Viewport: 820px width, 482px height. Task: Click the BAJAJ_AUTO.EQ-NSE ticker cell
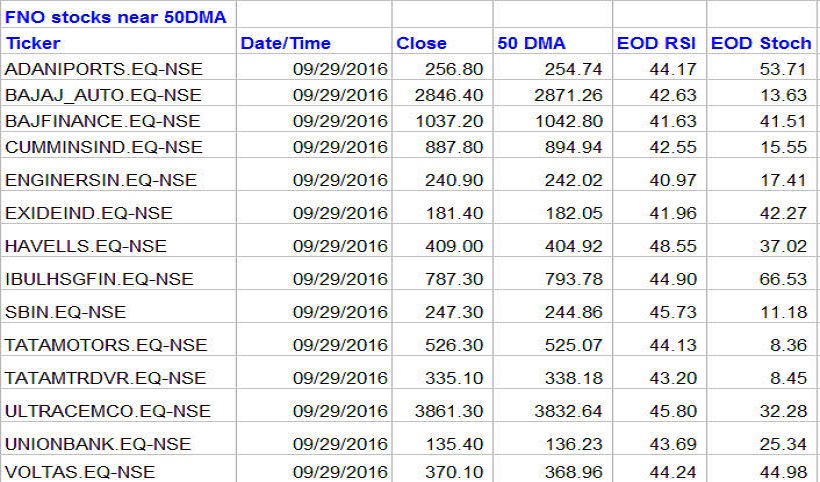[103, 95]
